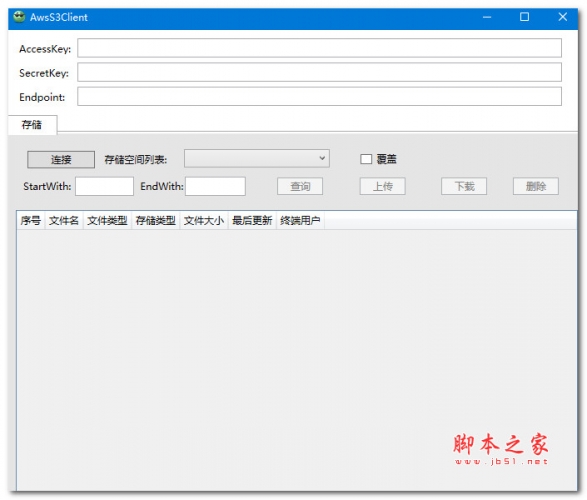Sort by the 最后更新 column header
The width and height of the screenshot is (587, 500).
click(252, 220)
